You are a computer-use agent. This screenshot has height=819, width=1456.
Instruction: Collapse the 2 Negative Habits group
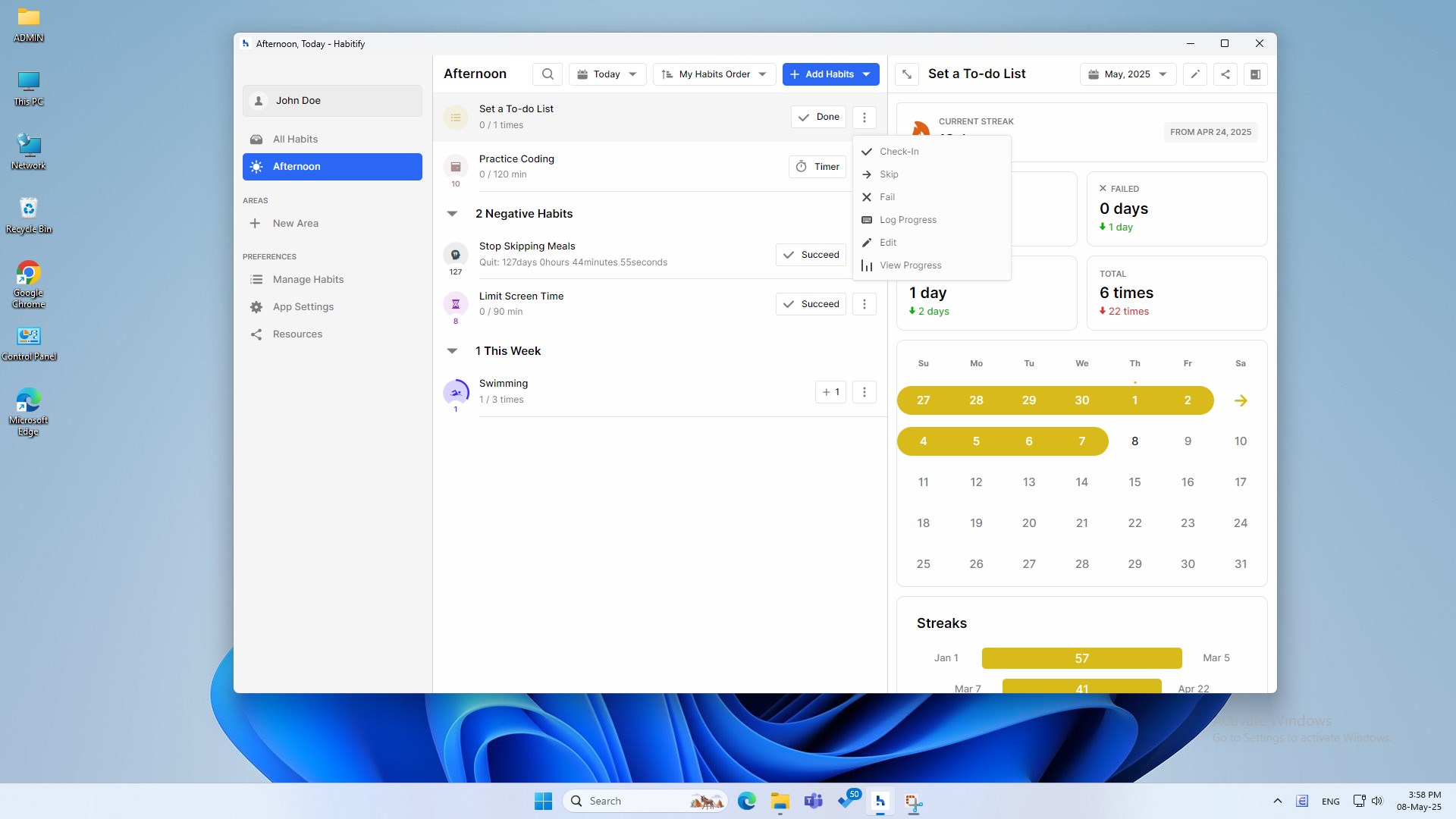pos(453,214)
